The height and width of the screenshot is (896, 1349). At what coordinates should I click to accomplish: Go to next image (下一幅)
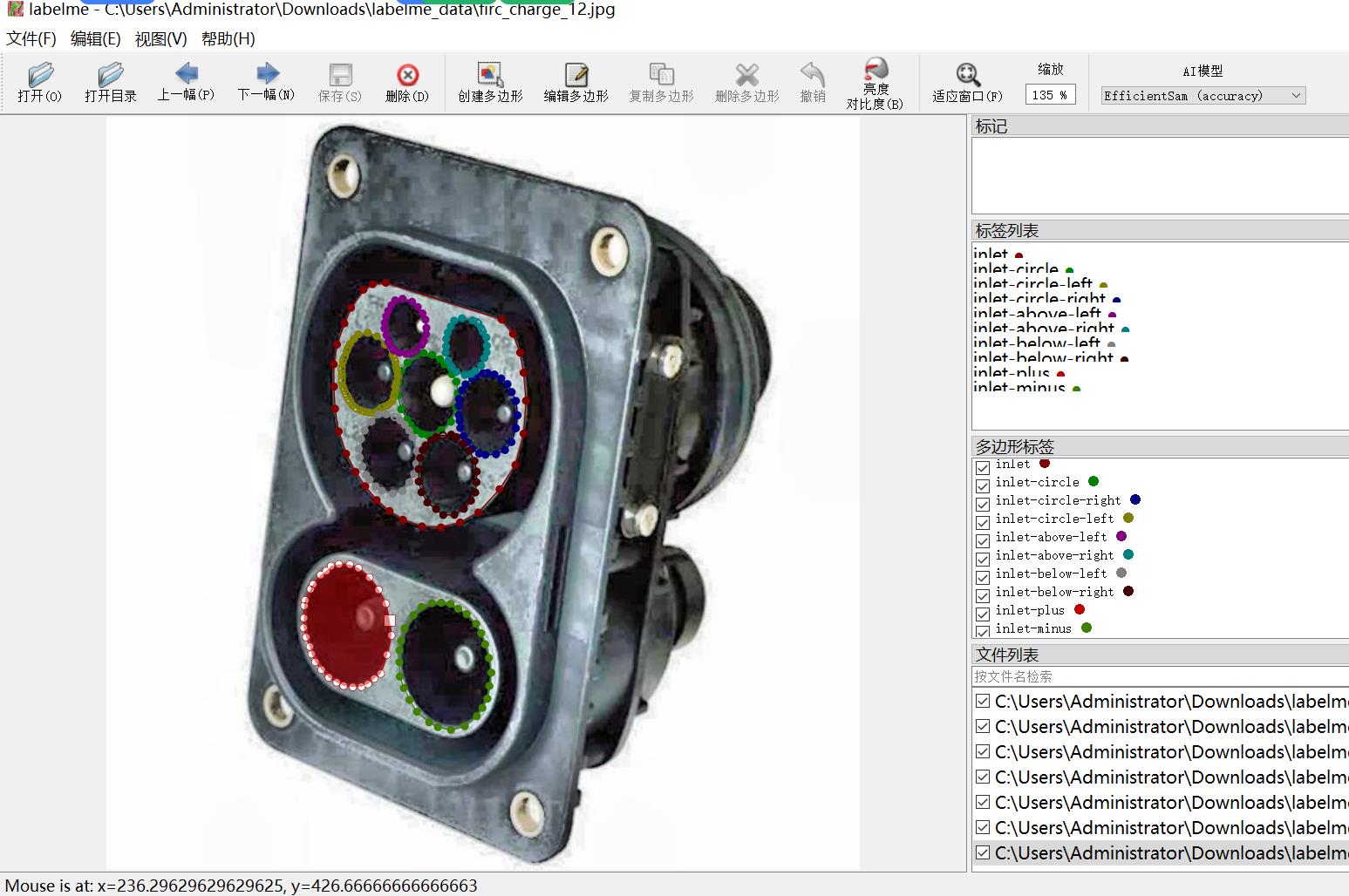pos(266,82)
